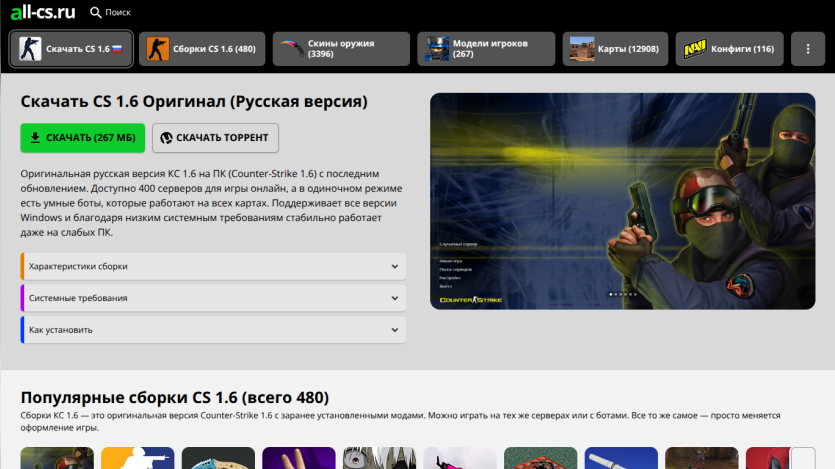This screenshot has width=835, height=469.
Task: Click chevron on Как установить row
Action: [x=395, y=330]
